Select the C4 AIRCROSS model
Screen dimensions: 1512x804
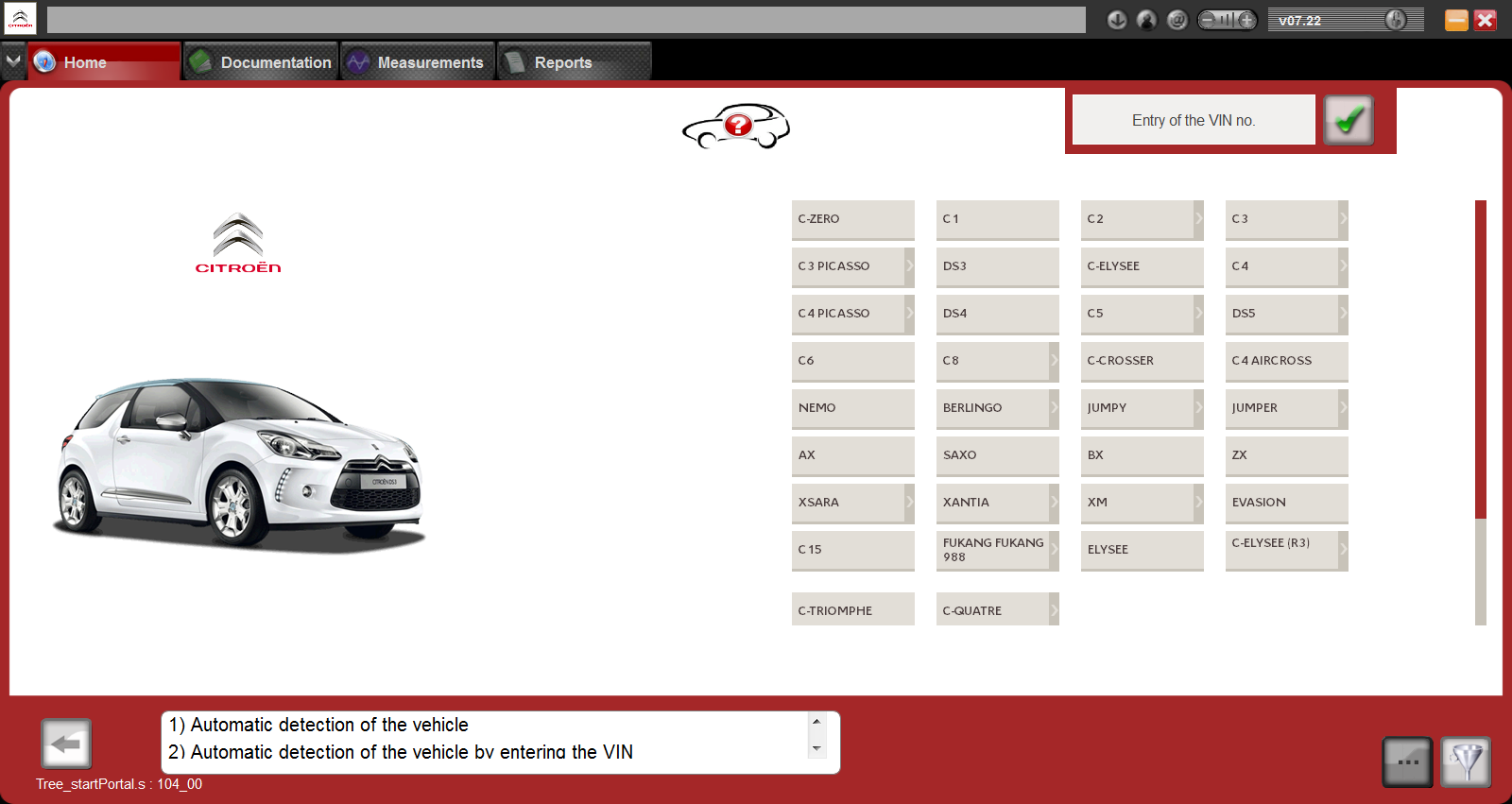(x=1287, y=361)
